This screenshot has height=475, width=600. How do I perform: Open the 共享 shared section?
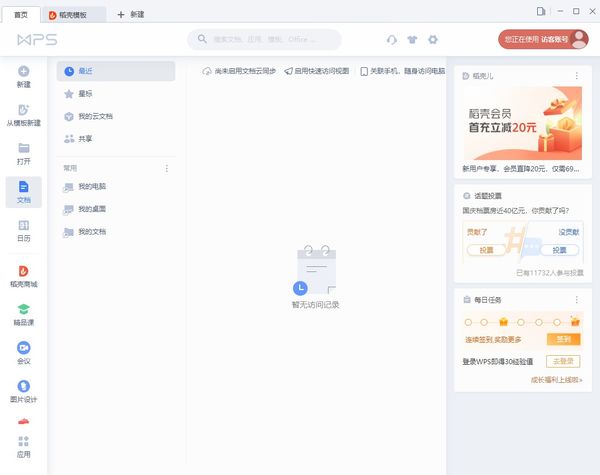[116, 139]
